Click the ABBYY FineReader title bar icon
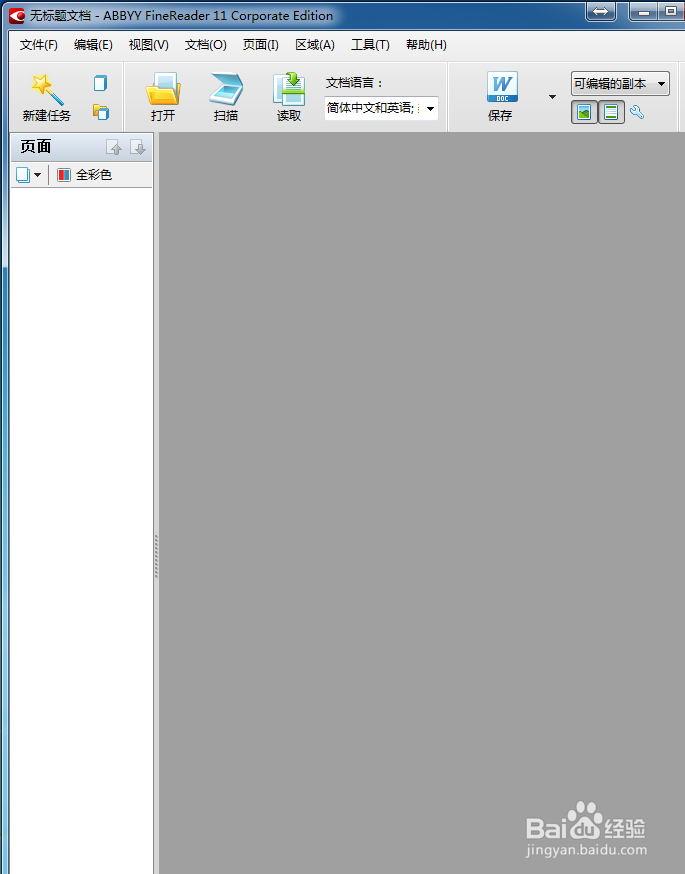The height and width of the screenshot is (874, 685). (17, 16)
